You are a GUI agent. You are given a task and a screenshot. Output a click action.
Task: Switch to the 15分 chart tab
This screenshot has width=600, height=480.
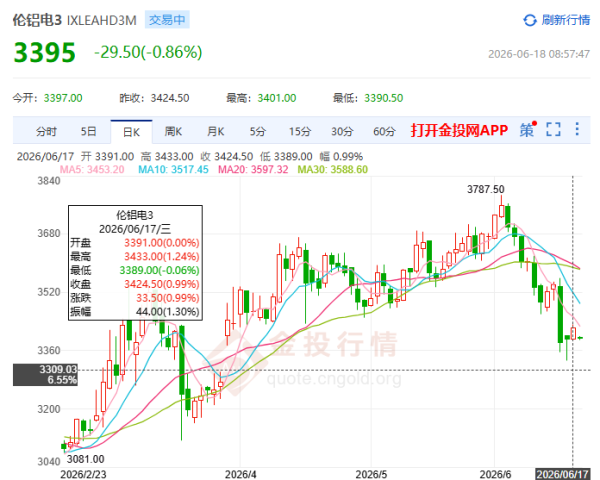(300, 132)
